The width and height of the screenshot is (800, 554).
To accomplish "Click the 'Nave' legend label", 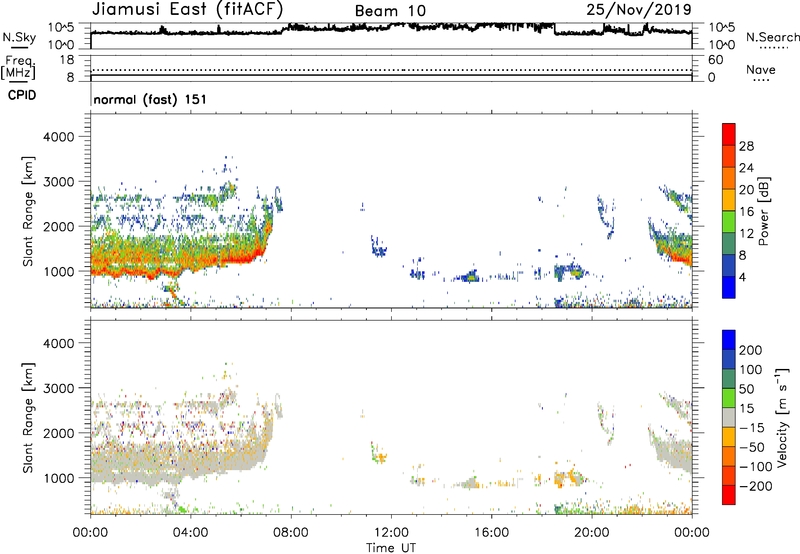I will pyautogui.click(x=761, y=70).
